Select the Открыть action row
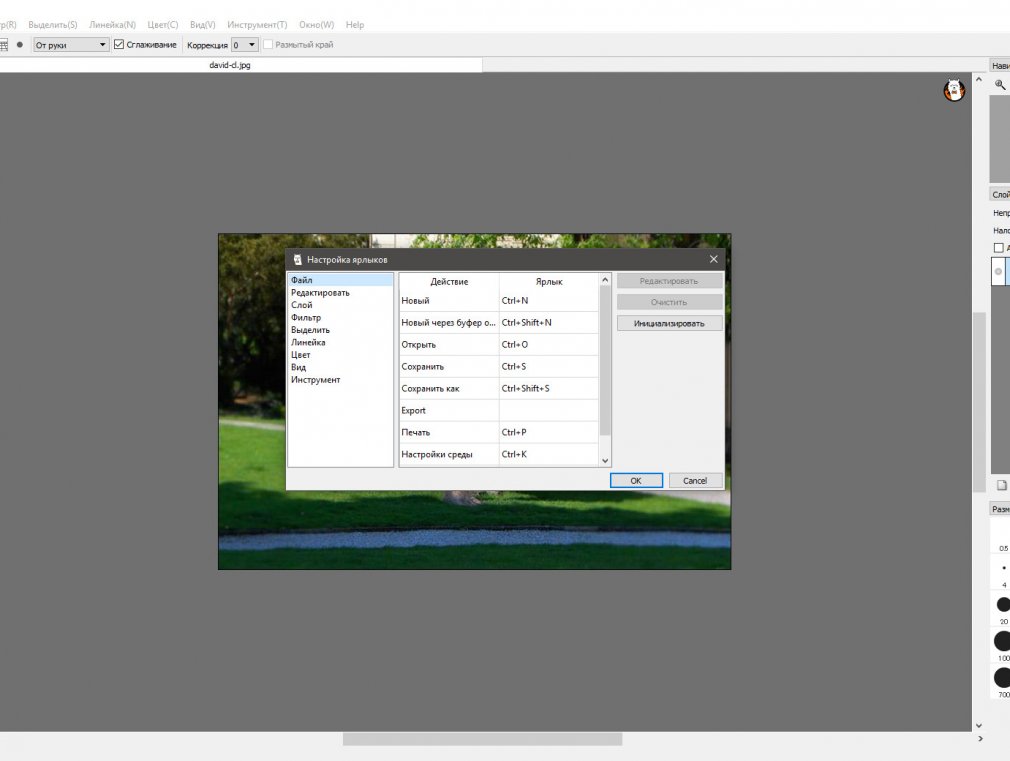The image size is (1010, 761). click(499, 345)
